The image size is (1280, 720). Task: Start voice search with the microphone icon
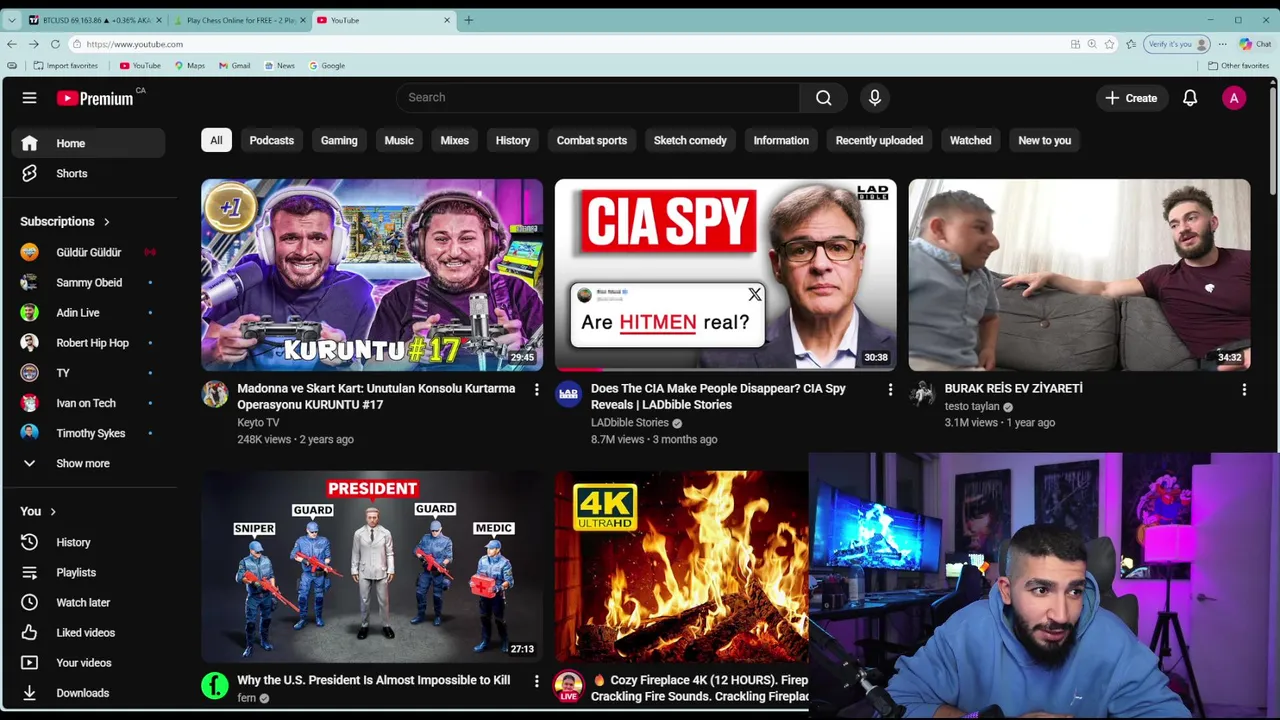pyautogui.click(x=875, y=97)
